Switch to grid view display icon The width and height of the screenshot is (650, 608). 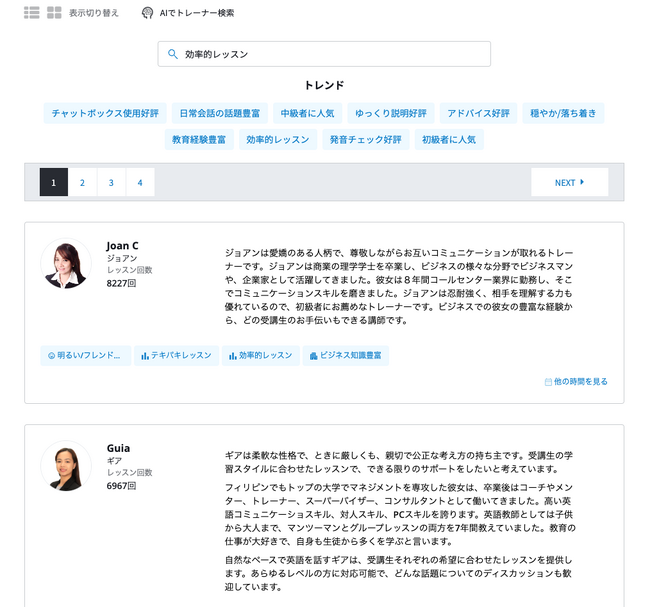(54, 13)
